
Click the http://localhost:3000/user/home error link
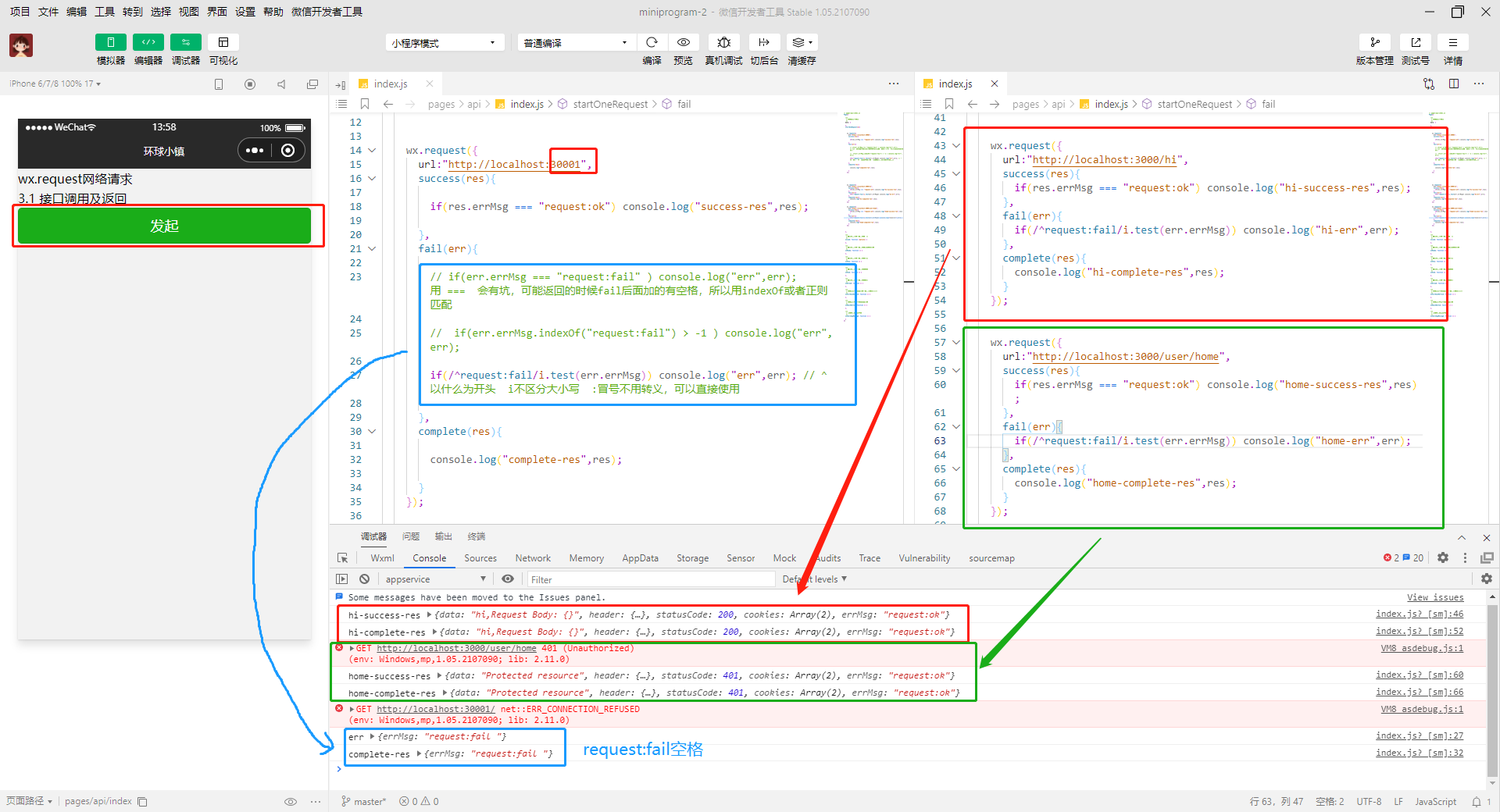tap(456, 648)
